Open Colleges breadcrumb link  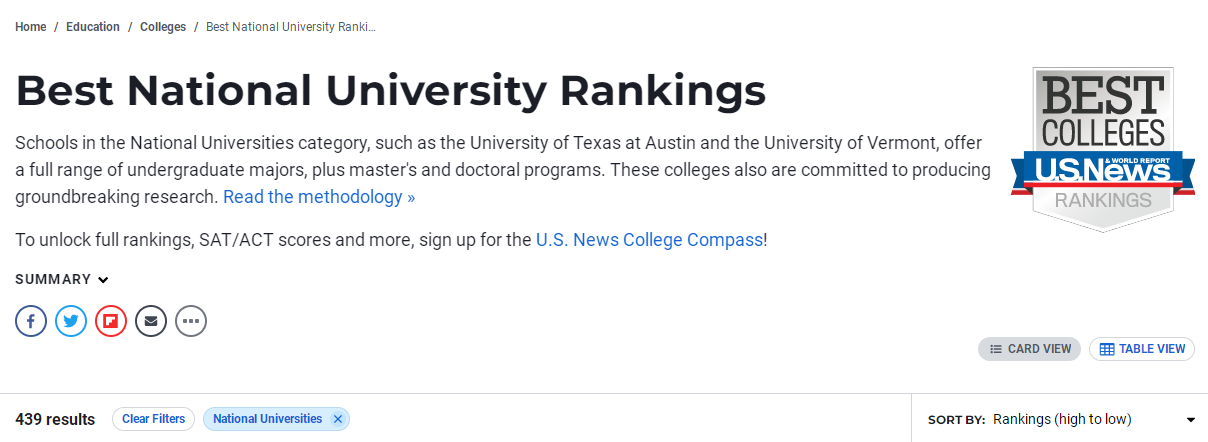[163, 27]
